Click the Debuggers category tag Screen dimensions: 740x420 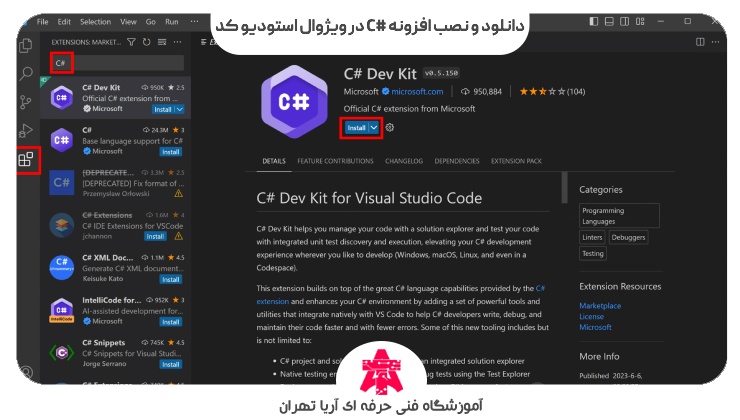tap(628, 237)
